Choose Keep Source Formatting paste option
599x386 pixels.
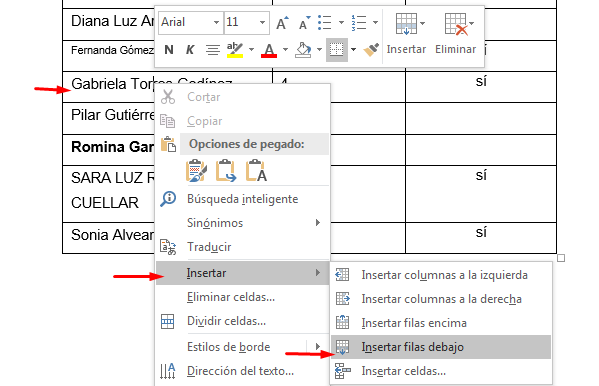[x=196, y=170]
